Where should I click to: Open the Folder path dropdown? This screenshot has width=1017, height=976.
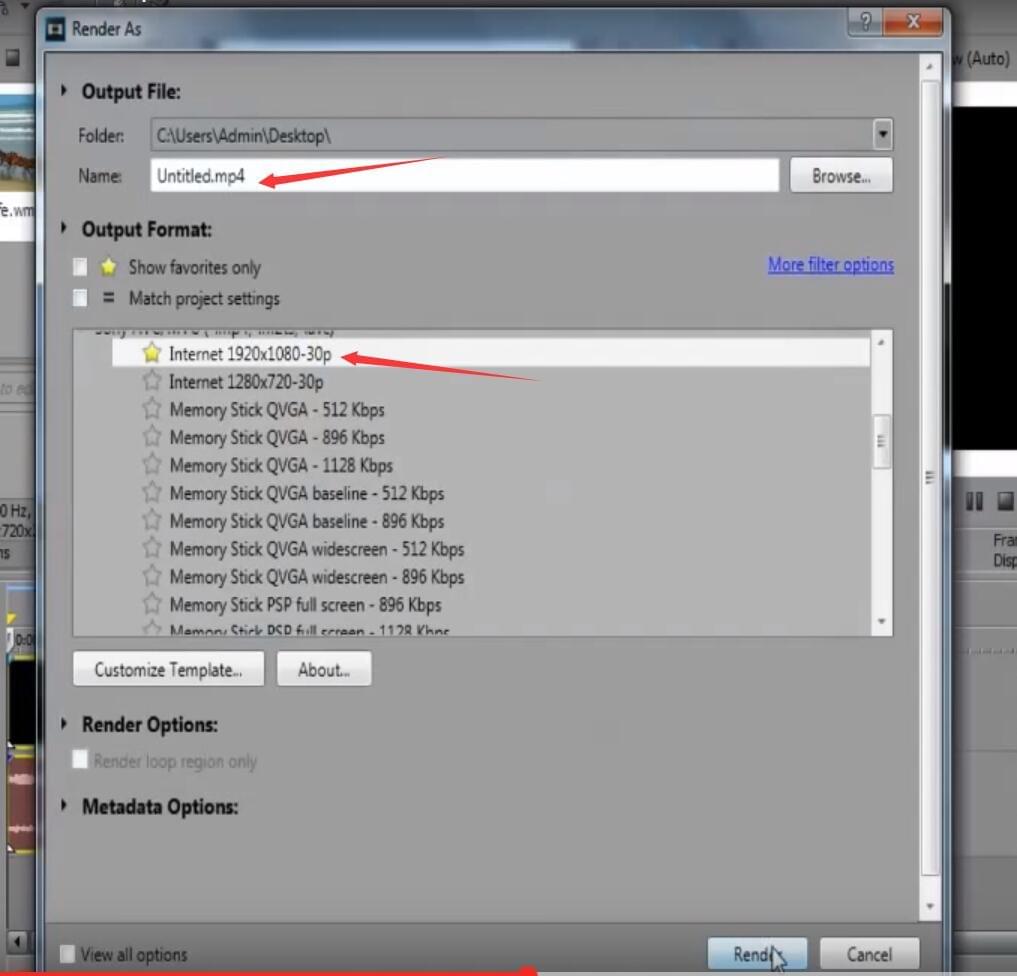pyautogui.click(x=882, y=135)
